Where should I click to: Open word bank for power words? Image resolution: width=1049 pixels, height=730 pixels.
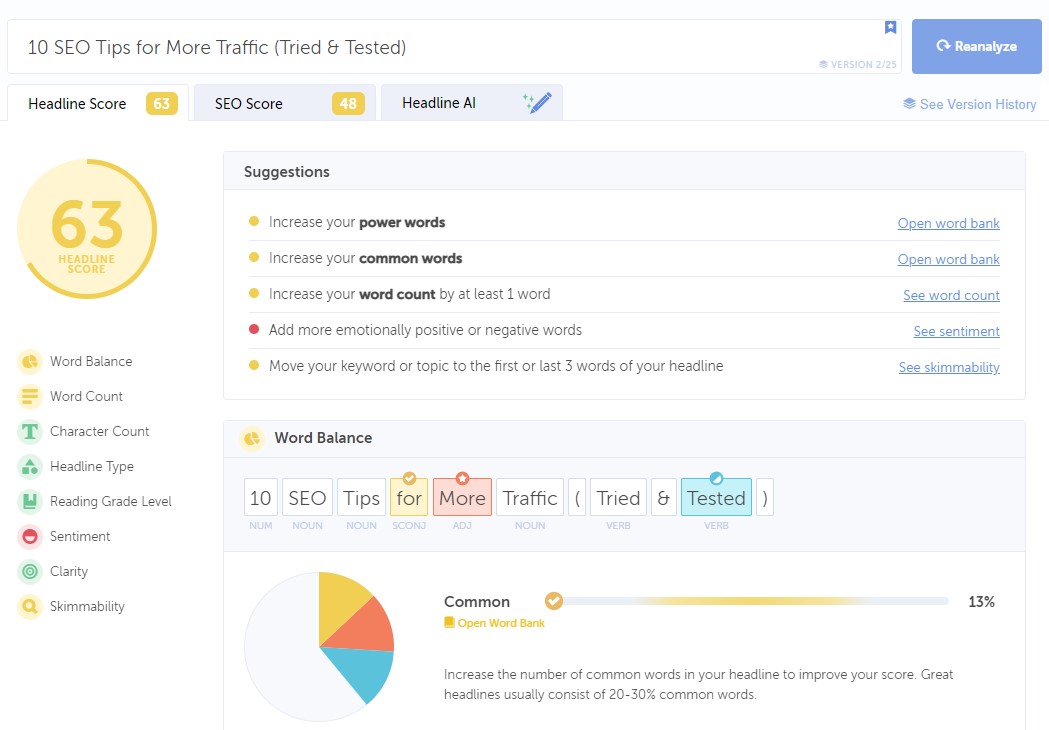coord(948,223)
